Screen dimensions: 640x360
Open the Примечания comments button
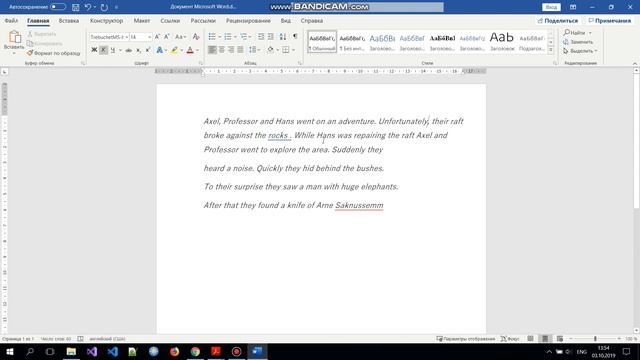tap(610, 20)
